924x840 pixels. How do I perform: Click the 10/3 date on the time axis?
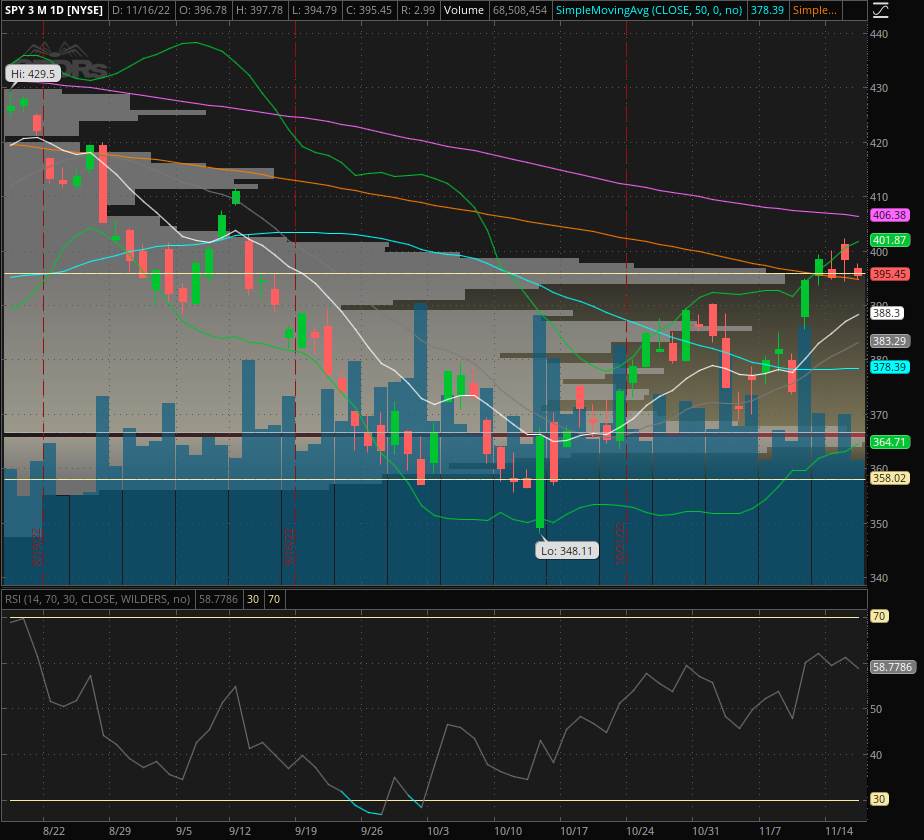pyautogui.click(x=438, y=831)
